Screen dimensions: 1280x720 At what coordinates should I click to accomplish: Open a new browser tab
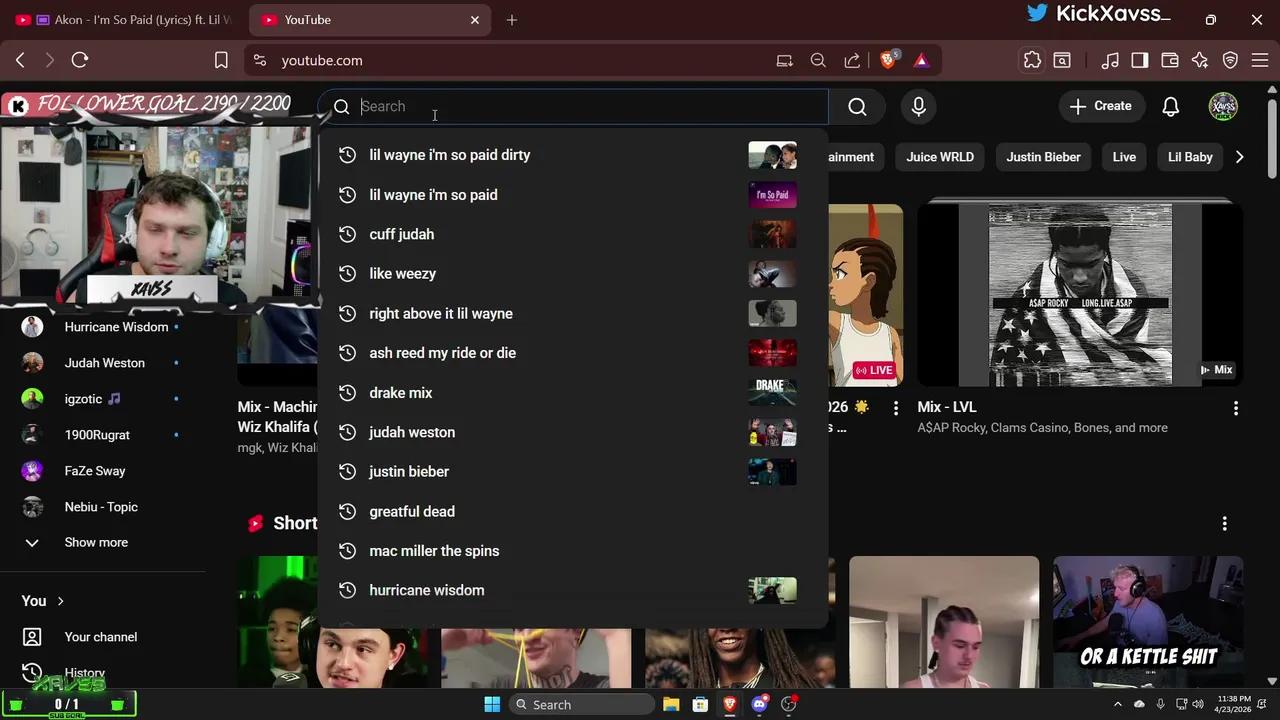click(x=512, y=20)
